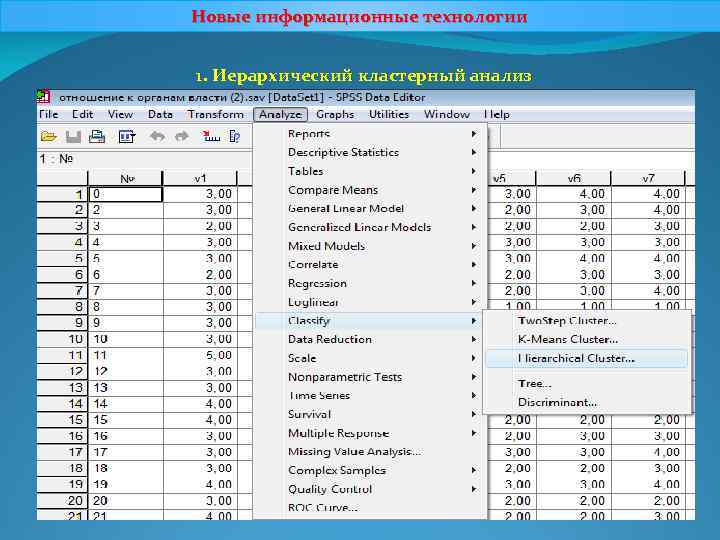Open the View menu
This screenshot has width=720, height=540.
120,114
